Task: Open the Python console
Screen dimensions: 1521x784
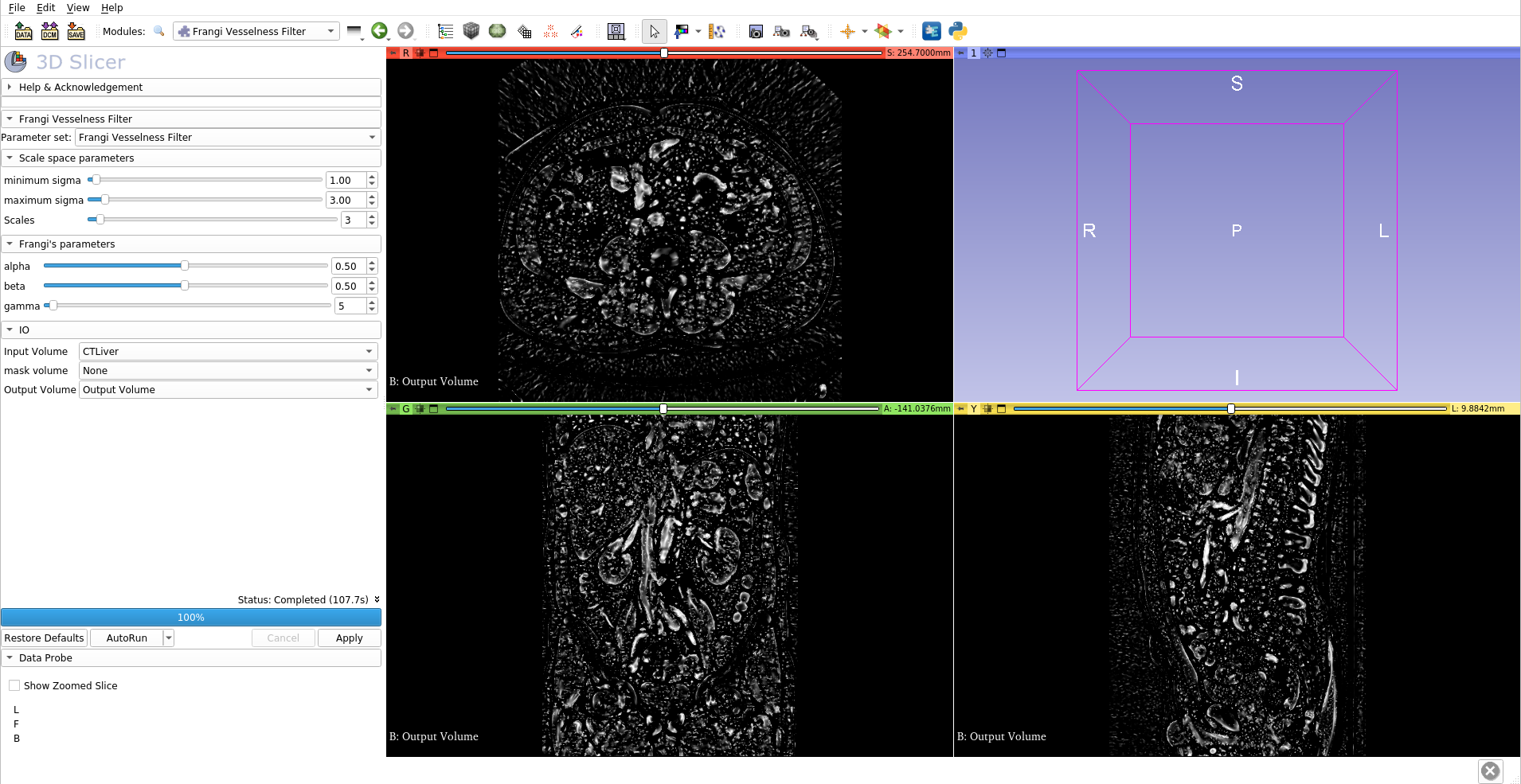Action: pos(957,31)
